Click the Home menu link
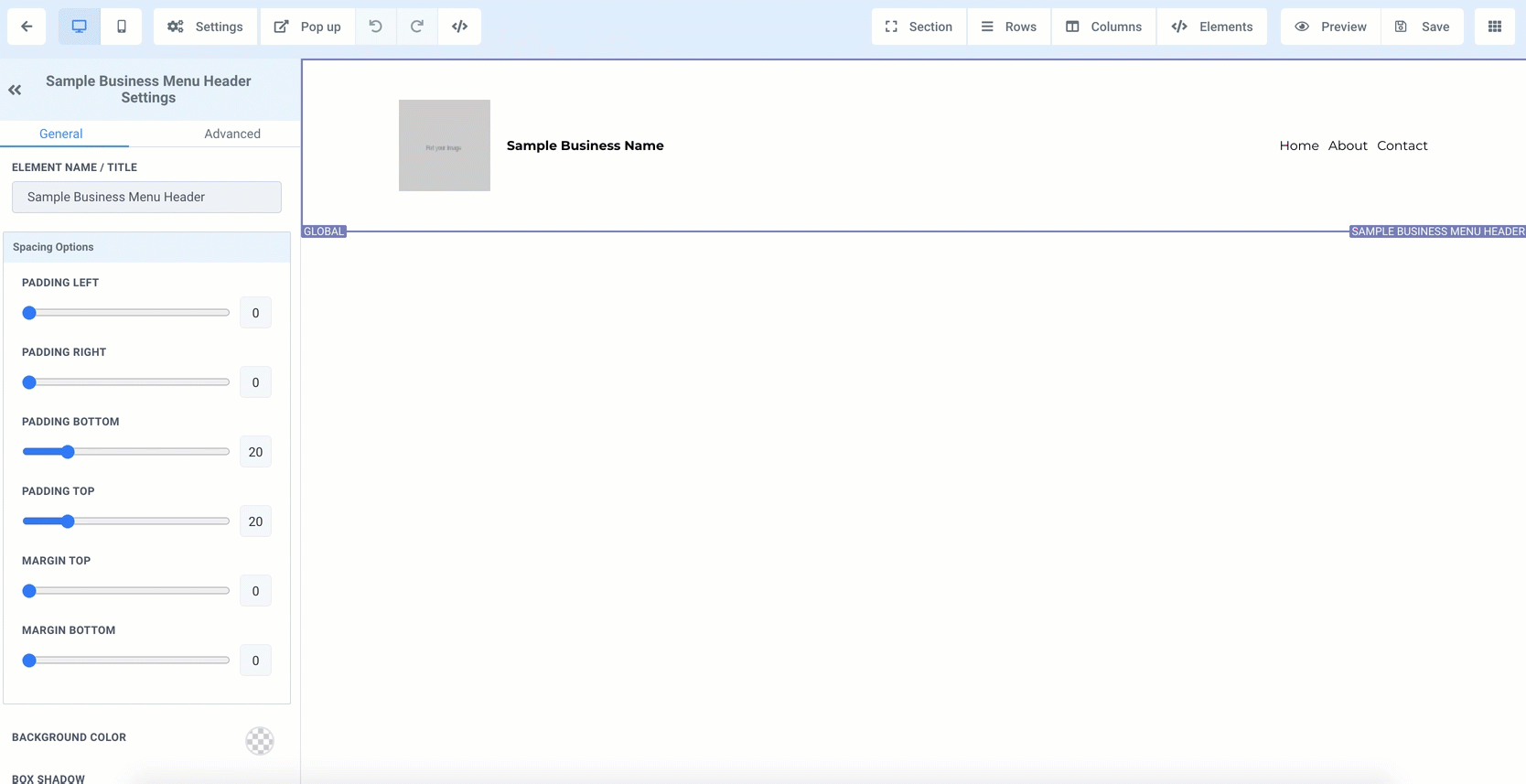The width and height of the screenshot is (1526, 784). pos(1299,145)
